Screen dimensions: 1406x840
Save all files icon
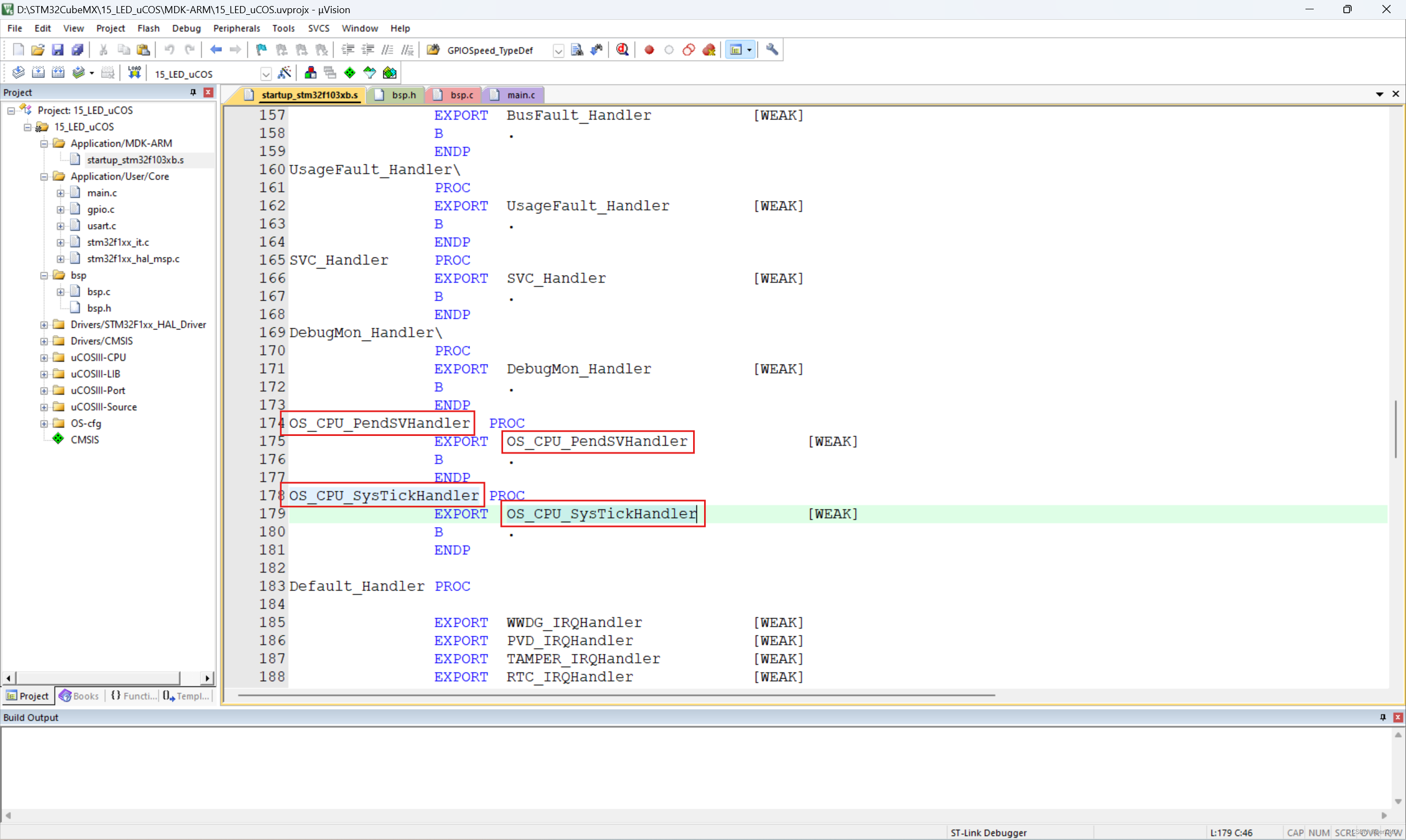pos(77,50)
